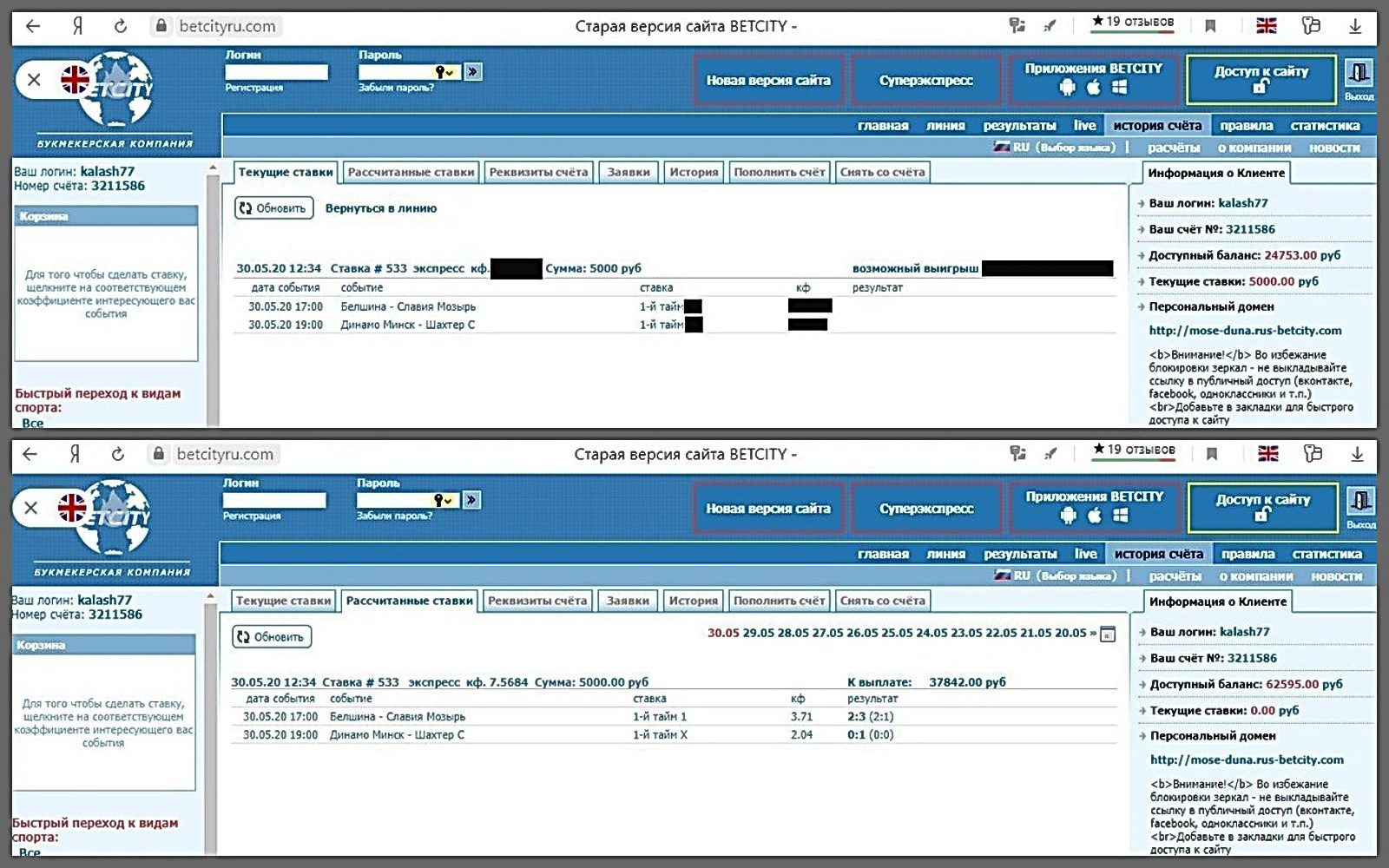This screenshot has height=868, width=1389.
Task: Click the Выход door icon in bottom page
Action: [x=1360, y=501]
